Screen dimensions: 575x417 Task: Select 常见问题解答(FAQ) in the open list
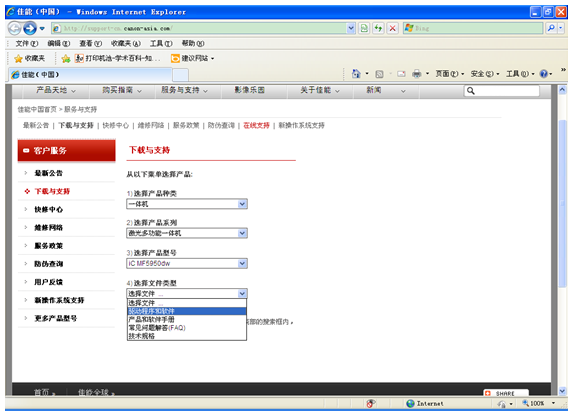(x=187, y=328)
